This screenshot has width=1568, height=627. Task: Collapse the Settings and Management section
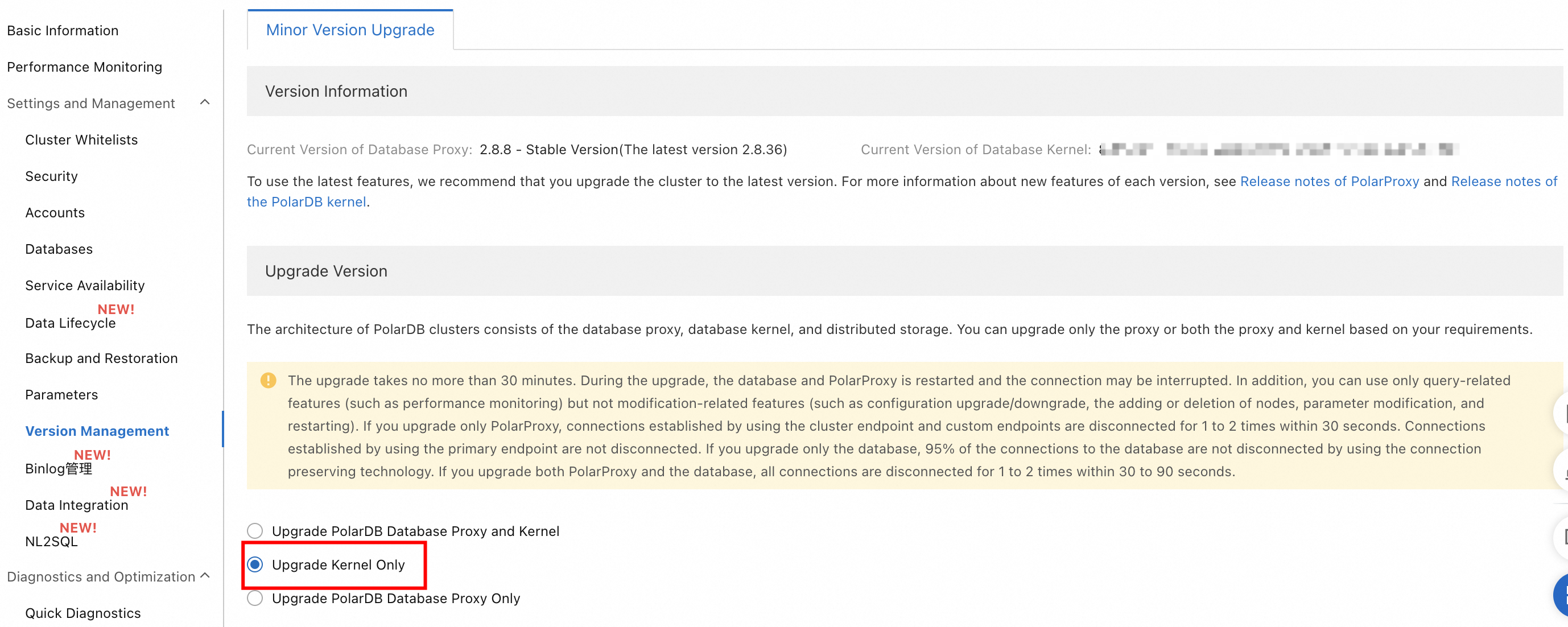point(204,102)
